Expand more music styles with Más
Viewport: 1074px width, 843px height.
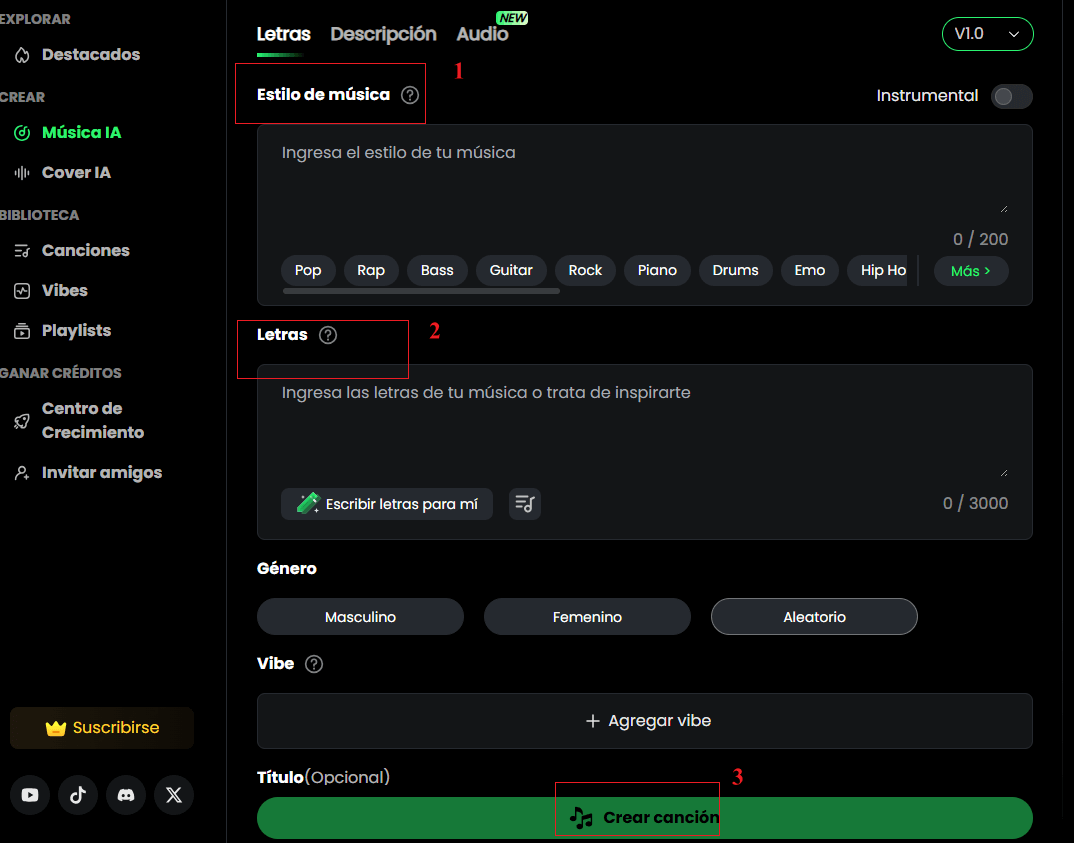(970, 270)
